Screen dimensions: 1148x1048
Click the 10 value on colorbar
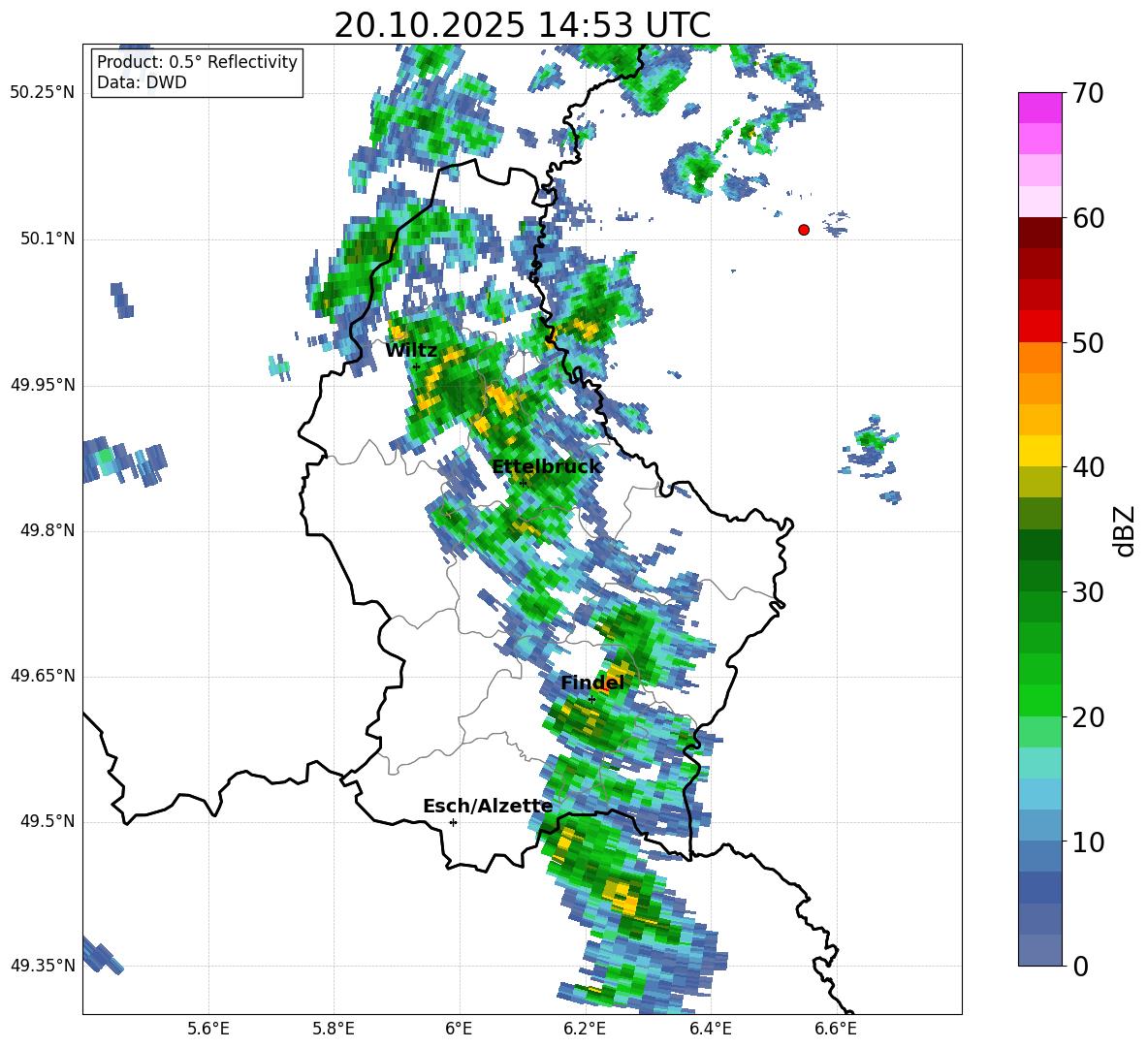pos(1088,842)
